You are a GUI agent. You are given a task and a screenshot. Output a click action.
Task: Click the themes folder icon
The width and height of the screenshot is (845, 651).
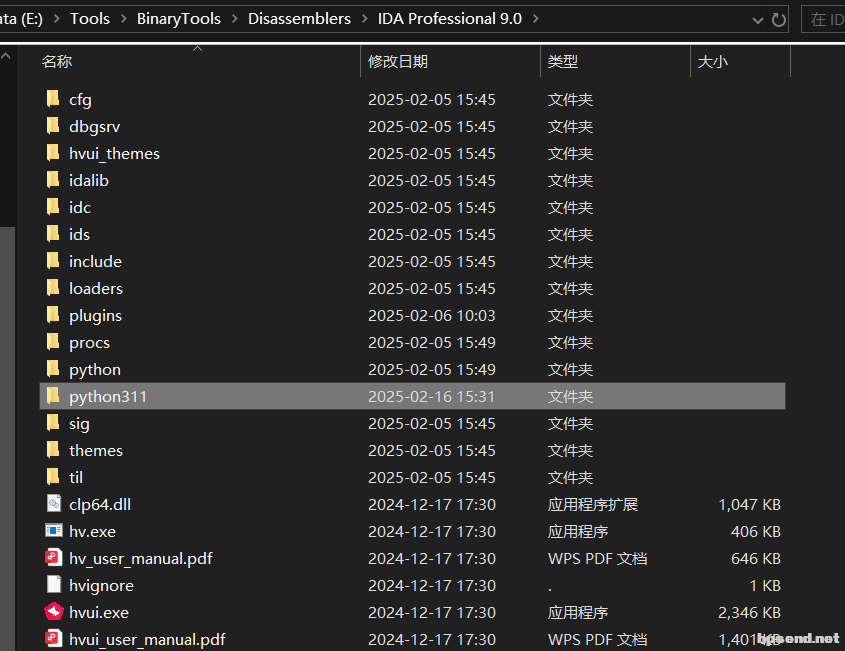click(53, 450)
